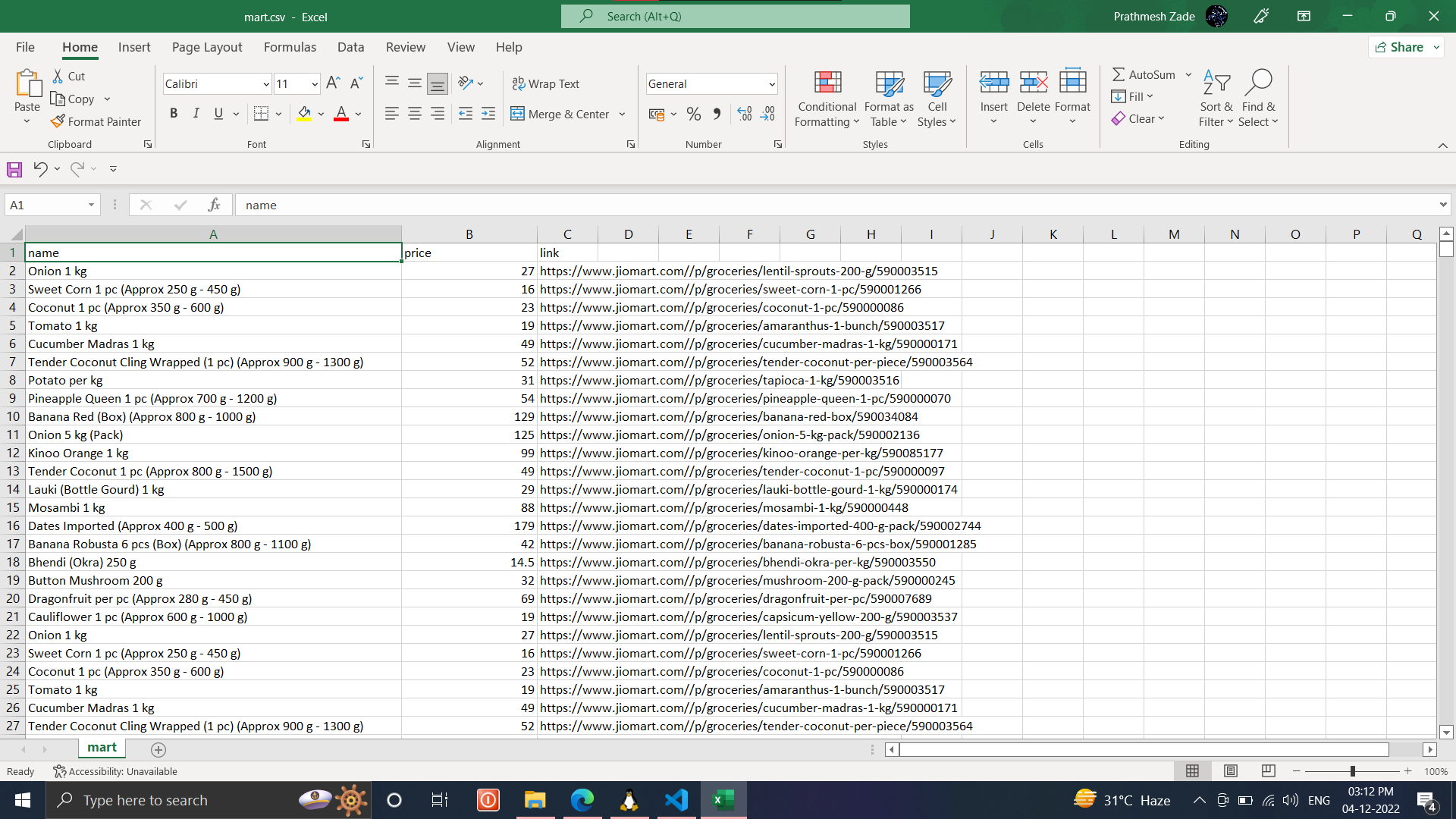Click the Format Painter brush icon
The image size is (1456, 819).
tap(58, 121)
